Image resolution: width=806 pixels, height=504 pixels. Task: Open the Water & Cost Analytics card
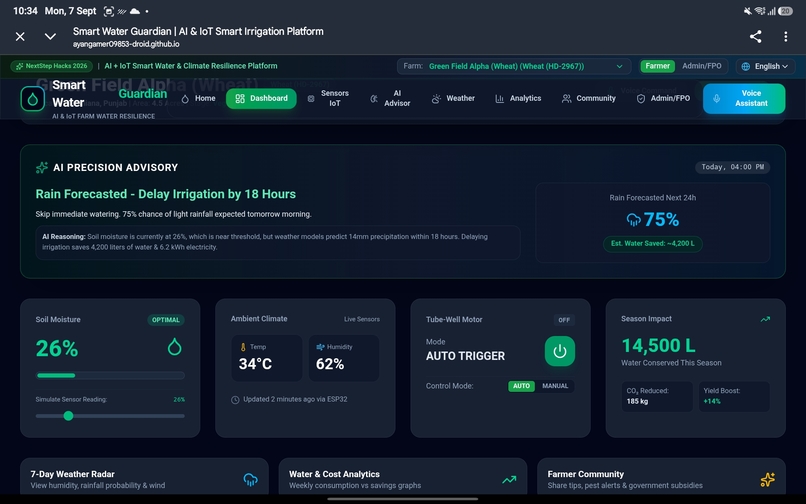click(x=403, y=477)
